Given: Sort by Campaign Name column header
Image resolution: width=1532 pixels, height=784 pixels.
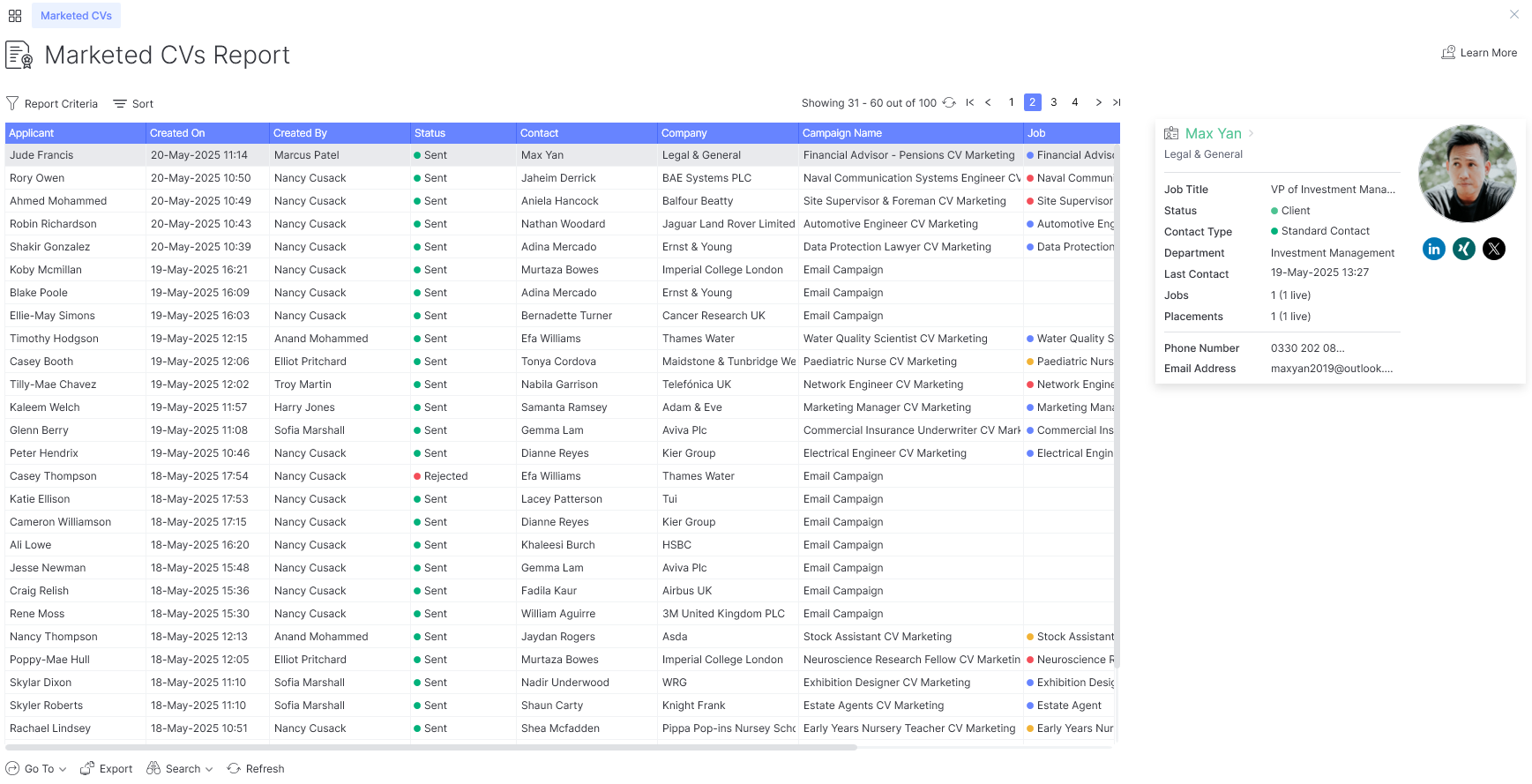Looking at the screenshot, I should (x=911, y=133).
